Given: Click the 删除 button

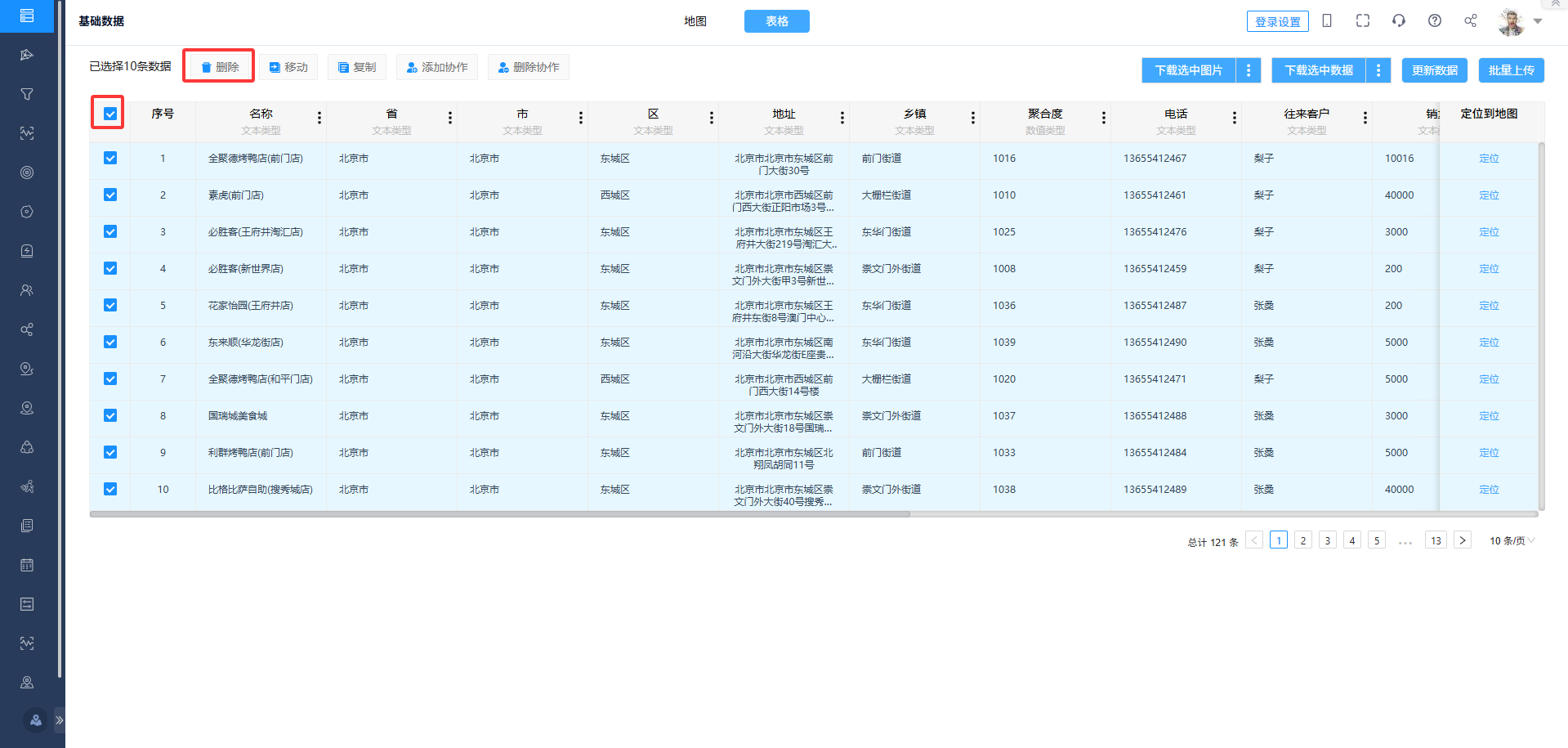Looking at the screenshot, I should [219, 67].
